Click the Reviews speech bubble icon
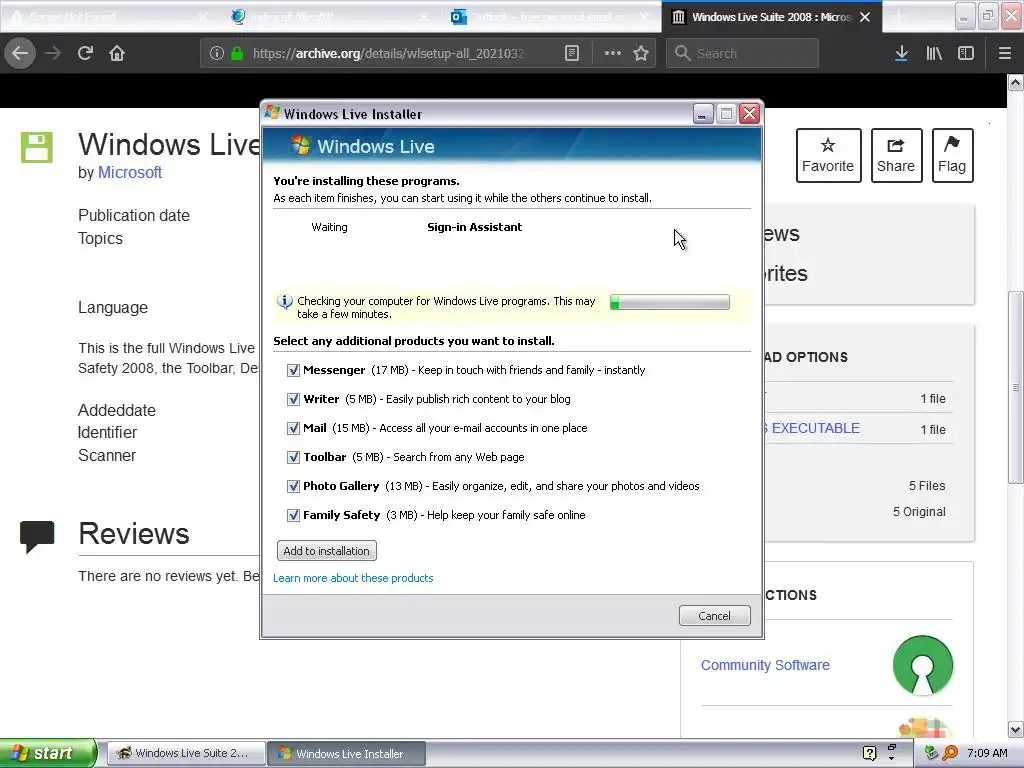Image resolution: width=1024 pixels, height=768 pixels. (x=37, y=536)
